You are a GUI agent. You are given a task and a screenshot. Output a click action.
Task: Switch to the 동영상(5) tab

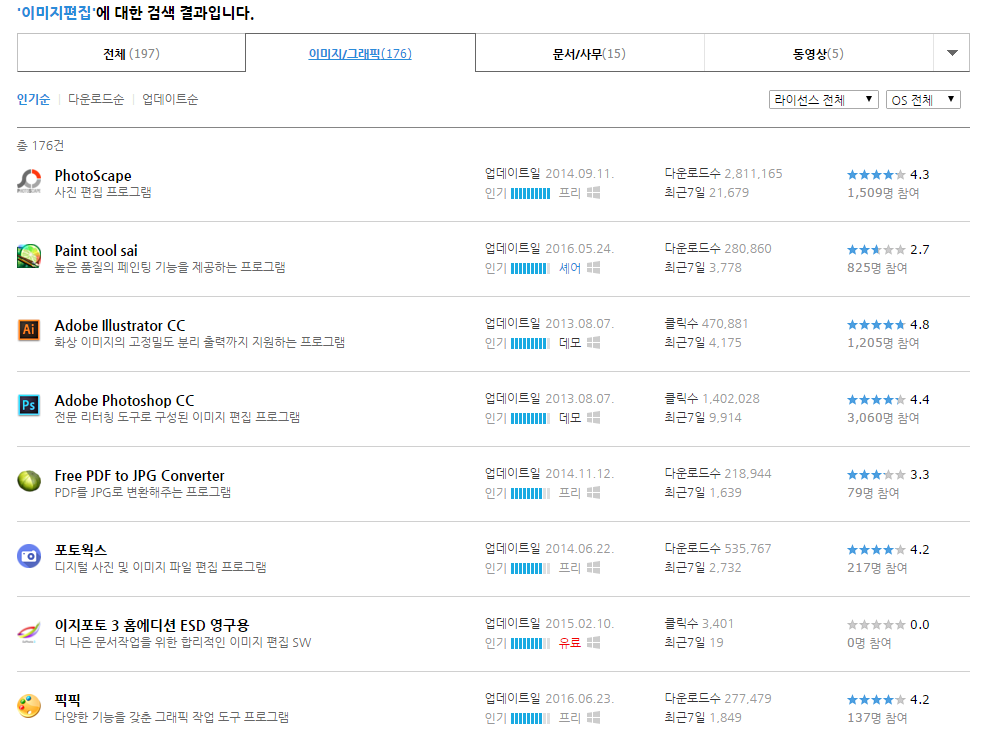point(818,54)
